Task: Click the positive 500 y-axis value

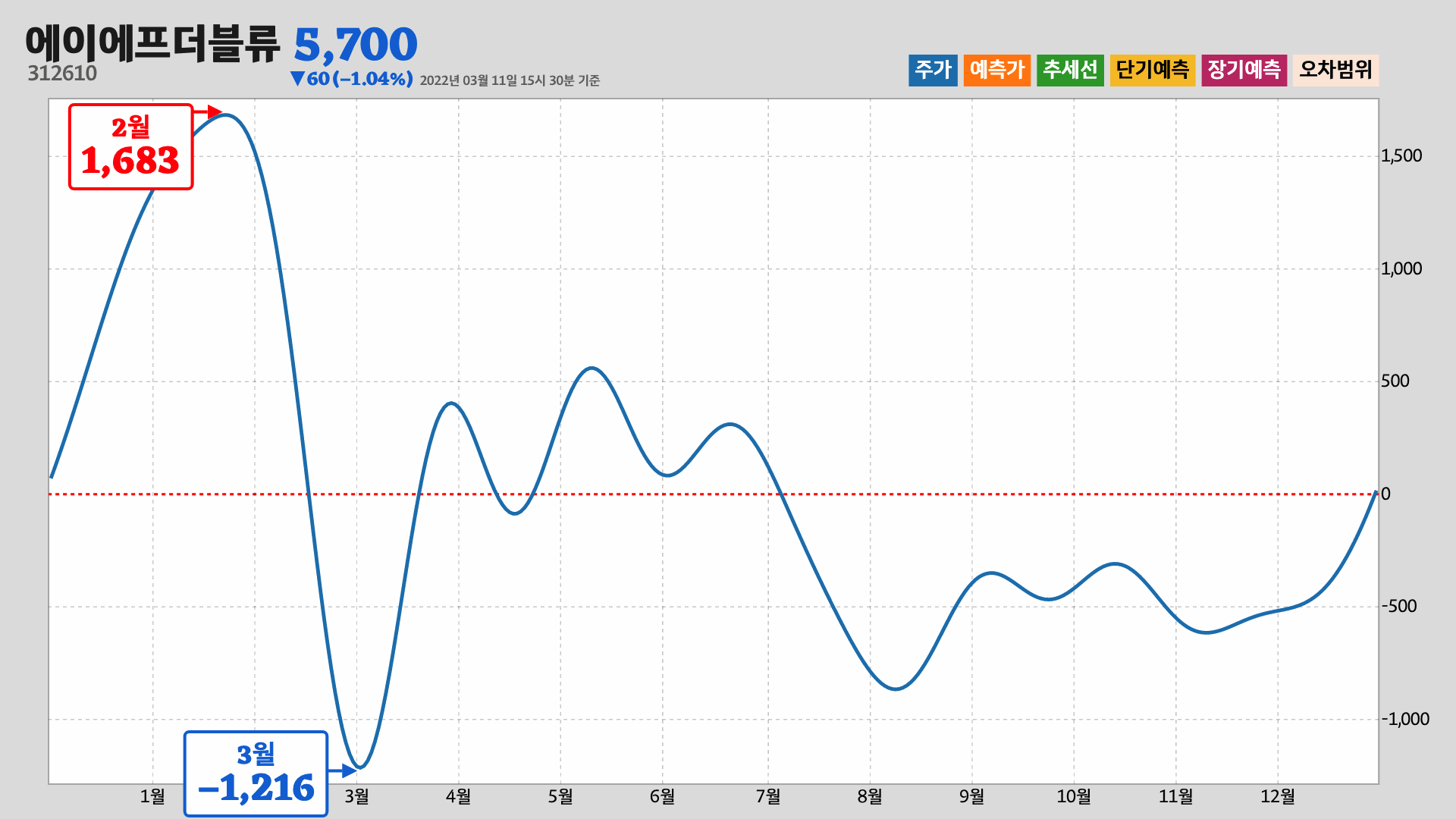Action: coord(1395,381)
